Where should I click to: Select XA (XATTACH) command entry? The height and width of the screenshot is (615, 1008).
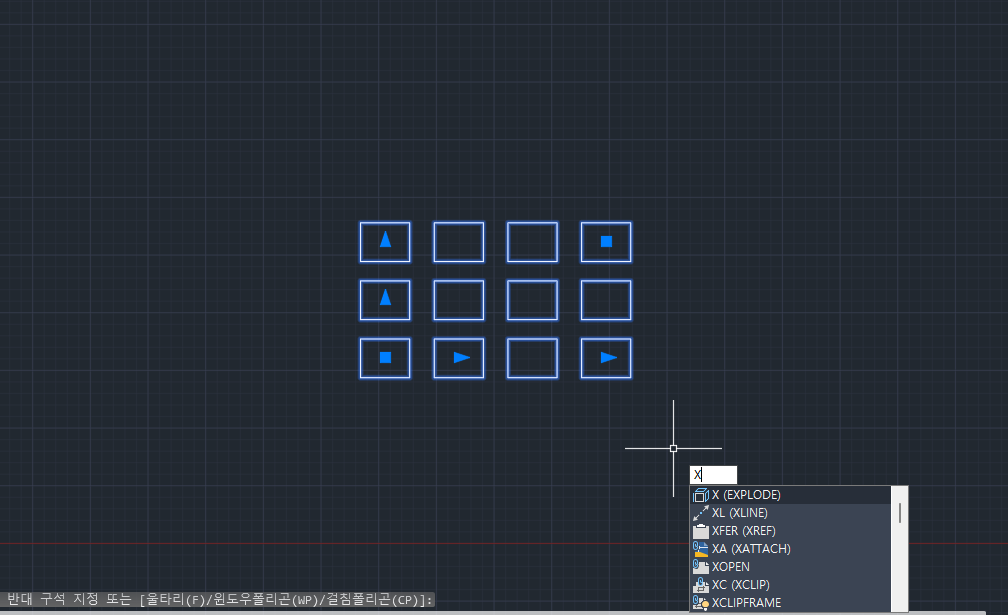click(x=791, y=549)
